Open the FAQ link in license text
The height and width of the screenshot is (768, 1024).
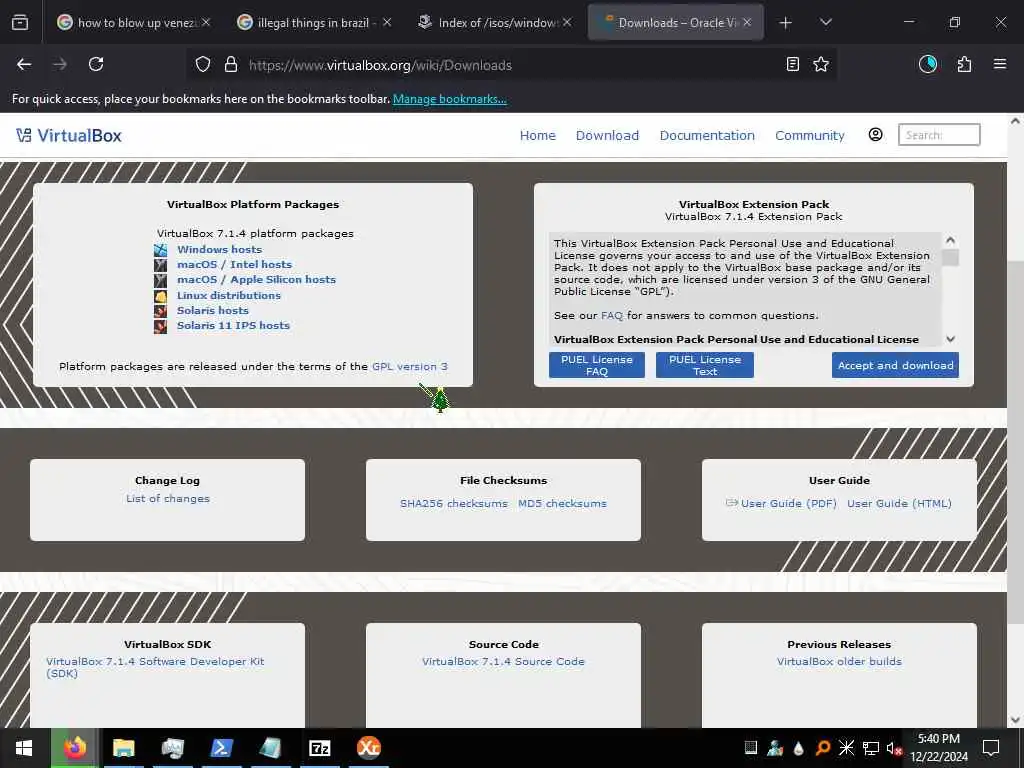pyautogui.click(x=612, y=315)
